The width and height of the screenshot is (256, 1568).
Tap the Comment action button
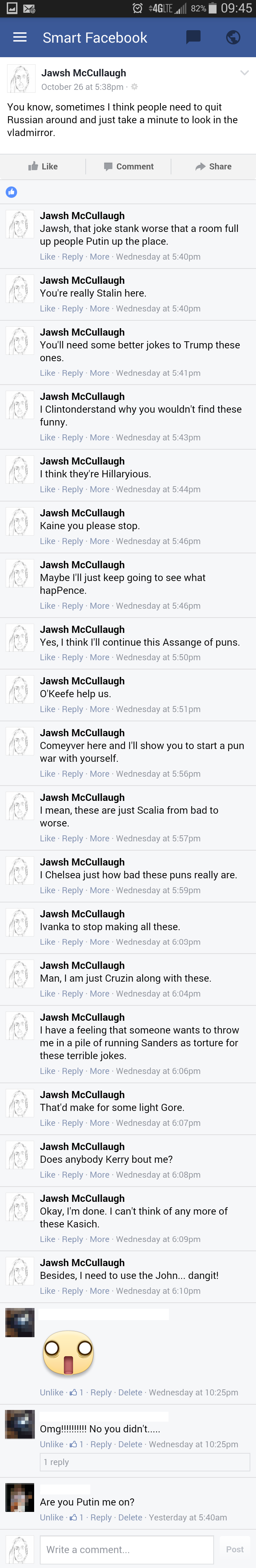coord(129,166)
